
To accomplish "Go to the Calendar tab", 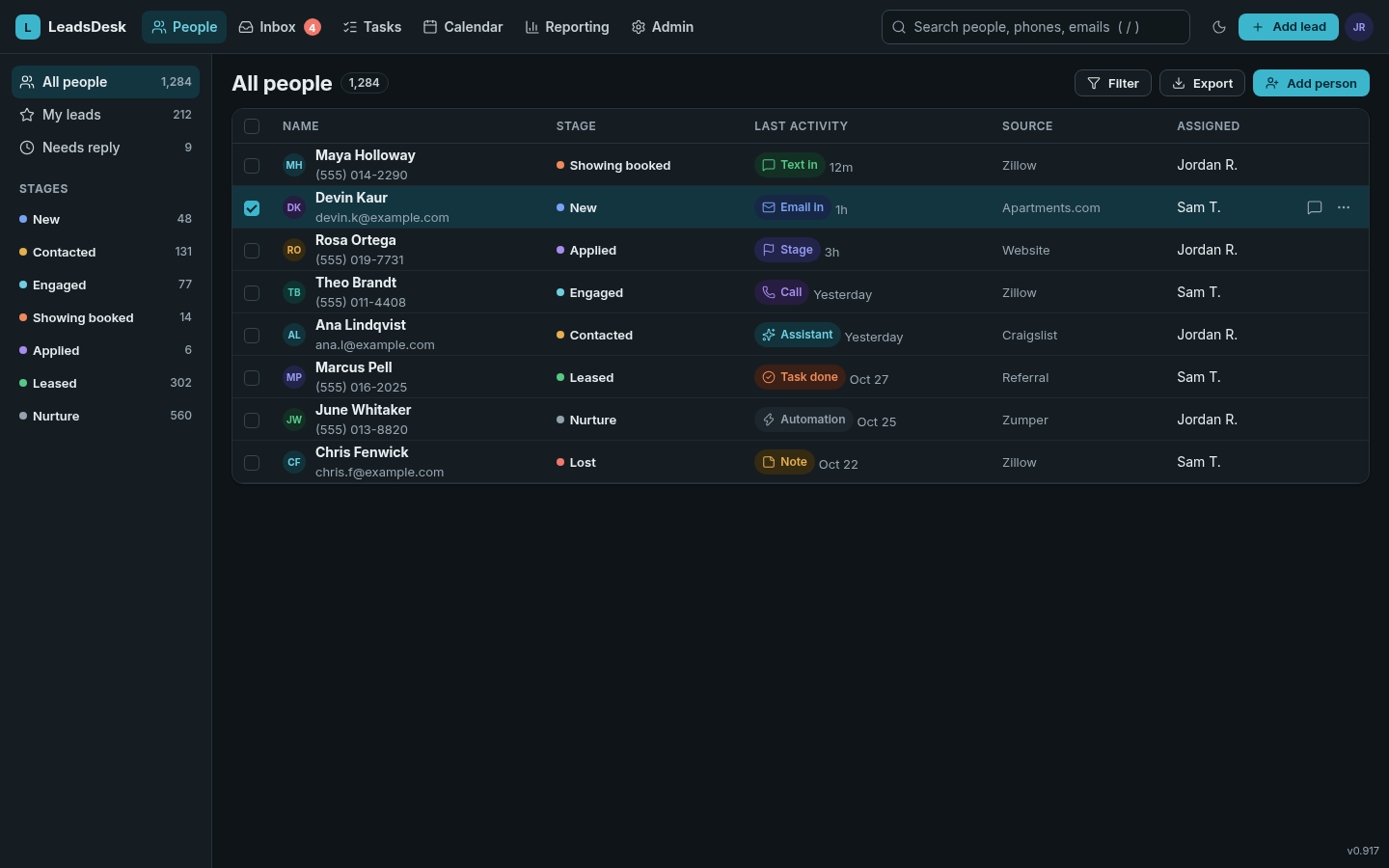I will click(x=463, y=27).
